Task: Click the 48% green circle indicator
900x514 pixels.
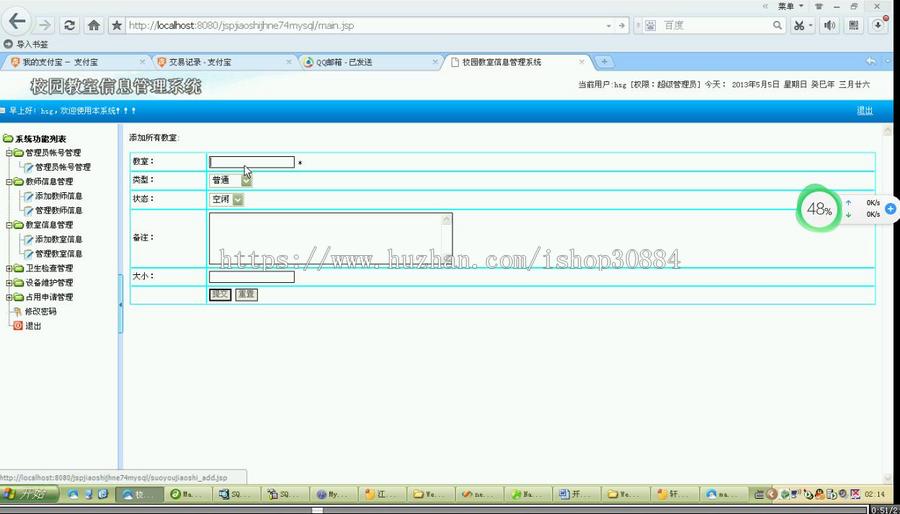Action: 818,209
